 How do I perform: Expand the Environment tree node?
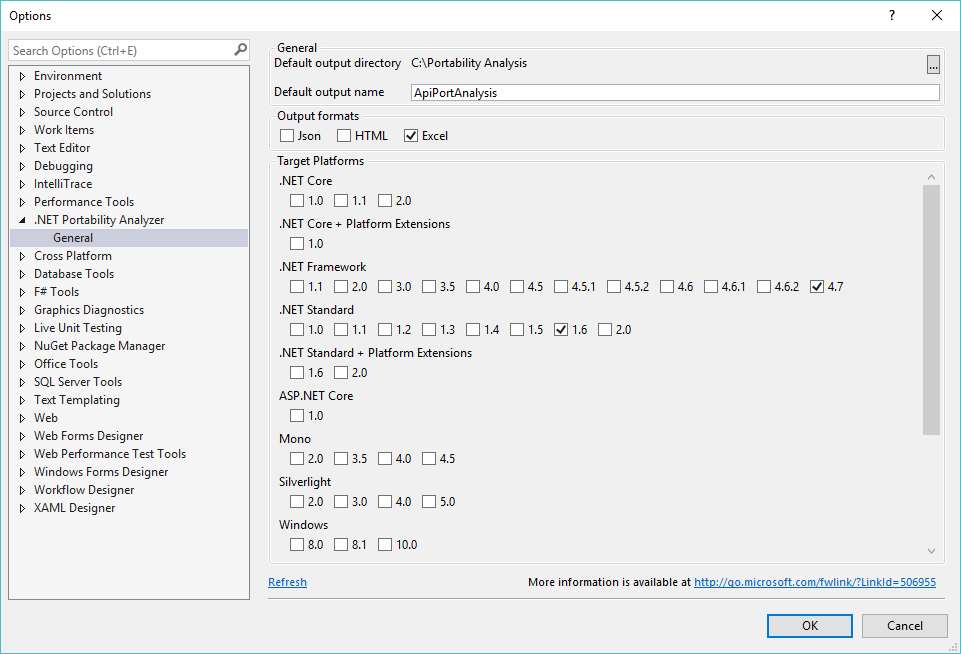(22, 76)
